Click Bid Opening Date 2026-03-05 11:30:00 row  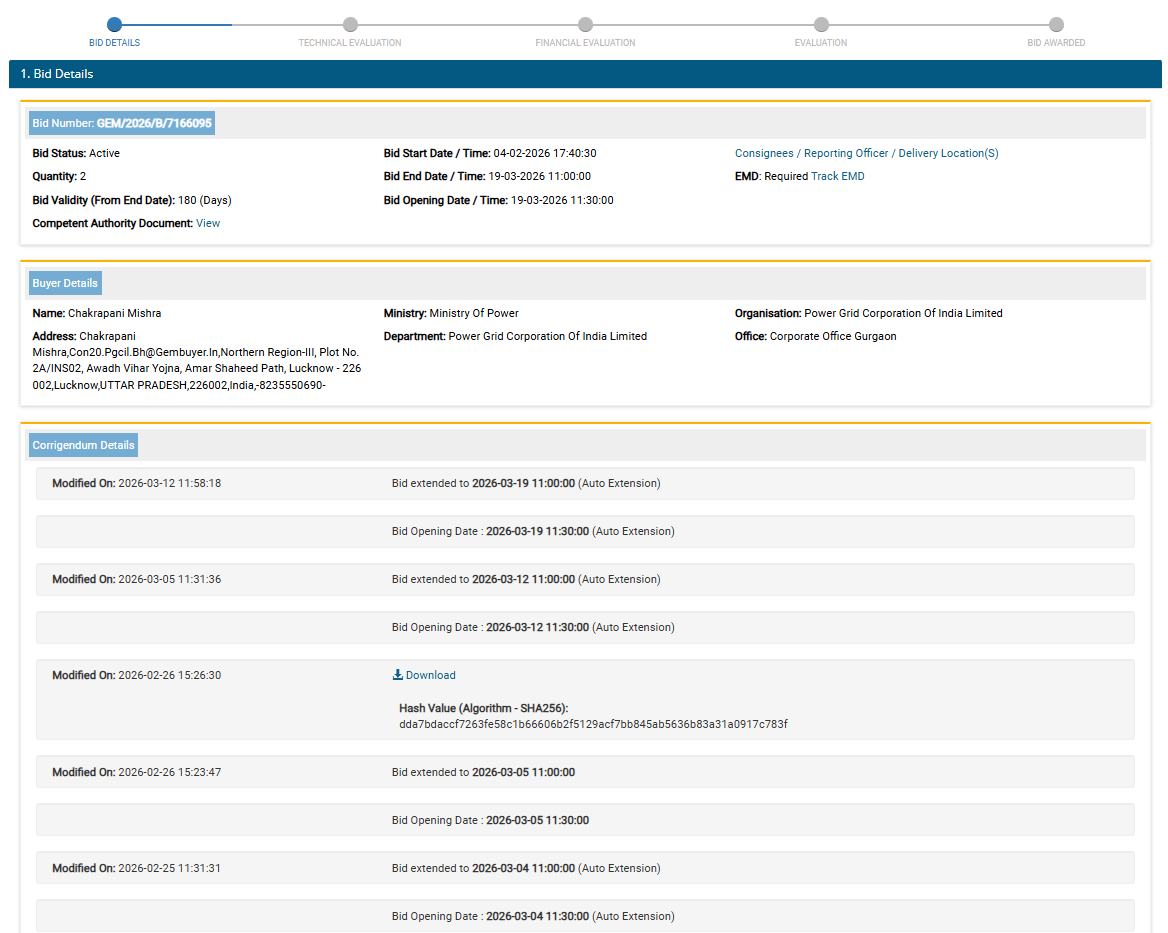click(x=585, y=820)
